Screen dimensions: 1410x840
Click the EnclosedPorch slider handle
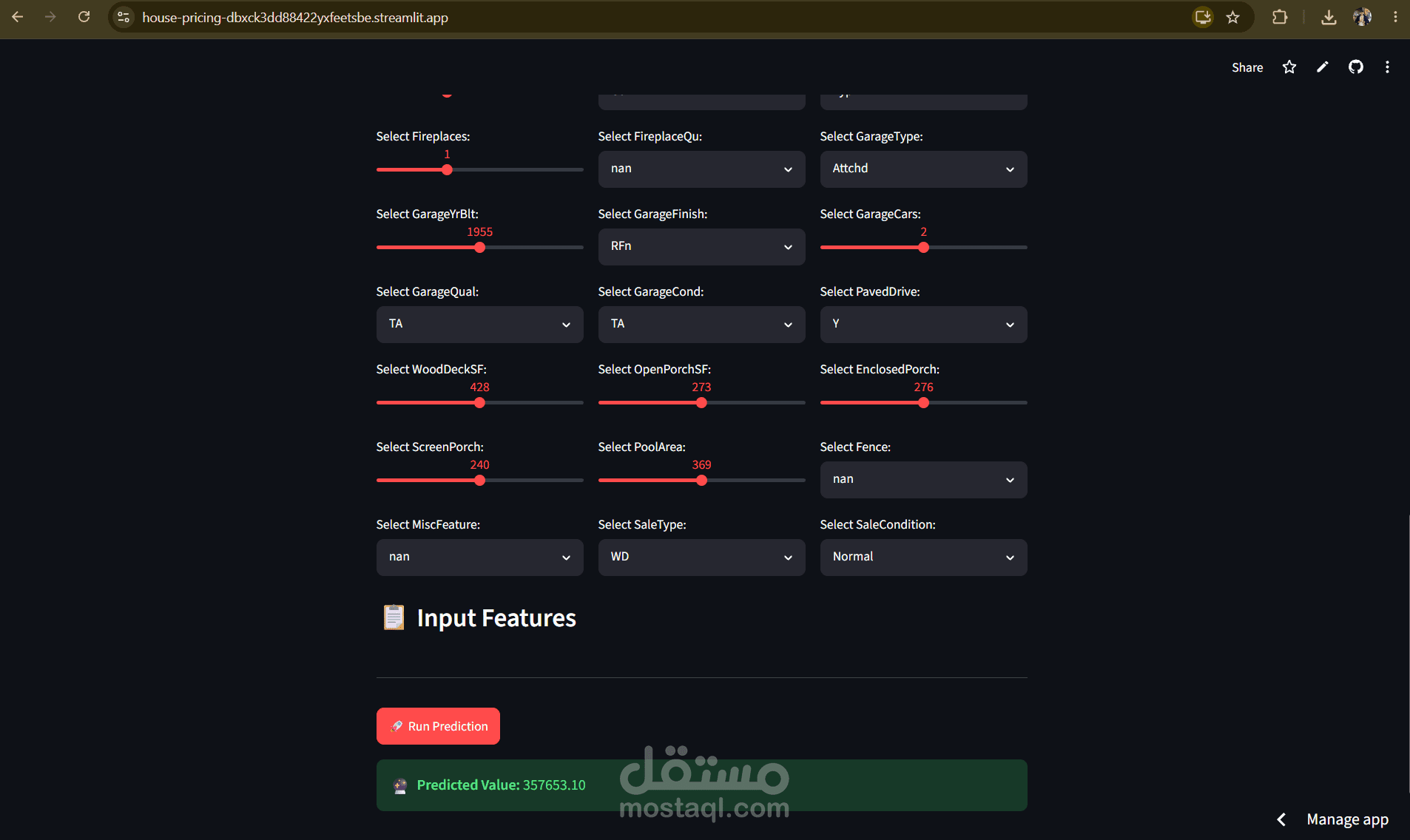click(923, 403)
